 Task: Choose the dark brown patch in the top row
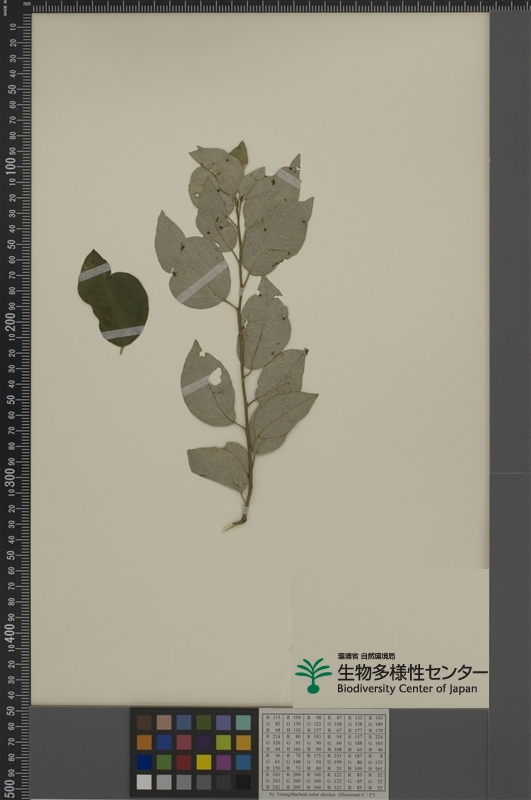point(144,722)
